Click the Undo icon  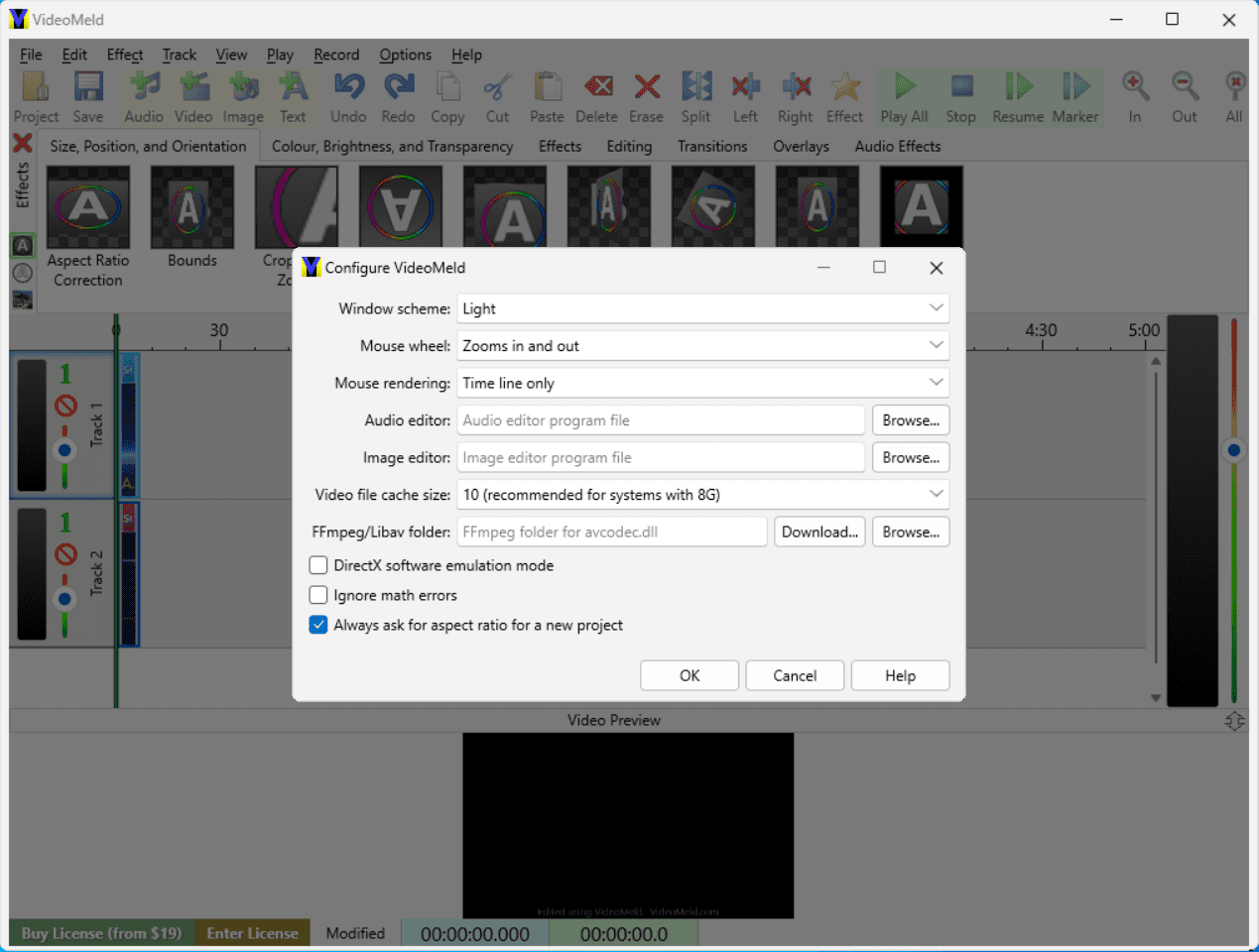point(348,97)
